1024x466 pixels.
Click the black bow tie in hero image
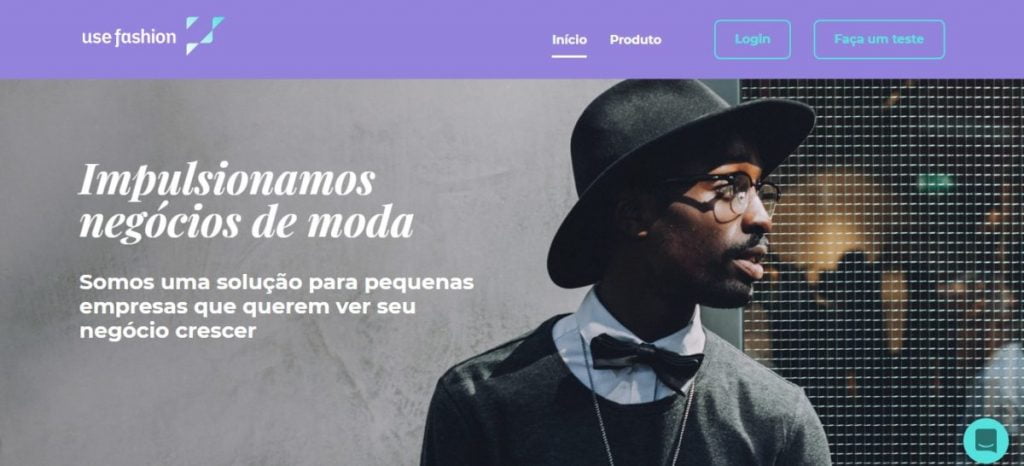(647, 358)
